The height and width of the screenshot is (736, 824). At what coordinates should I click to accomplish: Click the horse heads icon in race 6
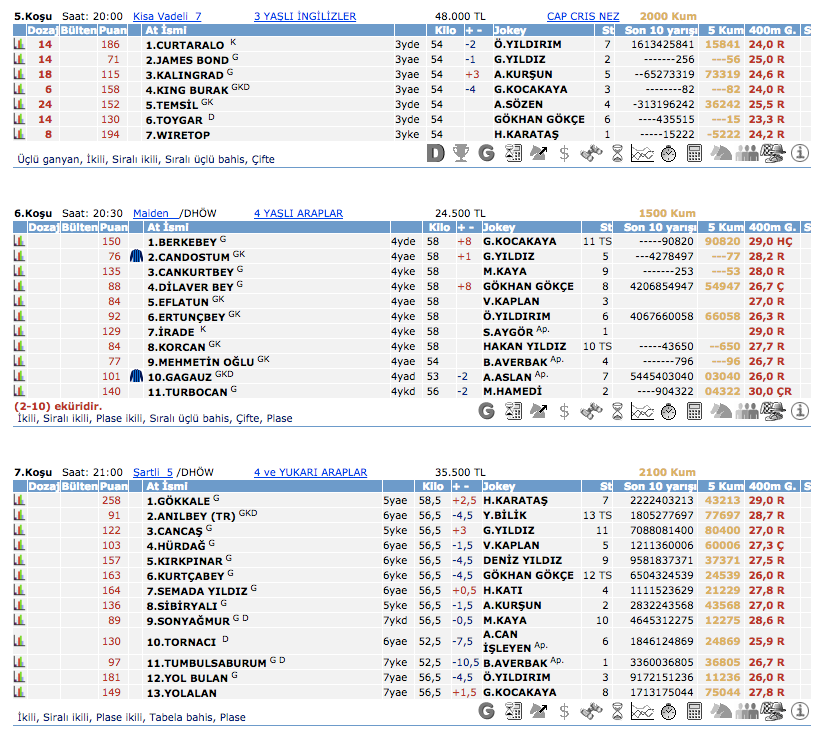pos(721,410)
